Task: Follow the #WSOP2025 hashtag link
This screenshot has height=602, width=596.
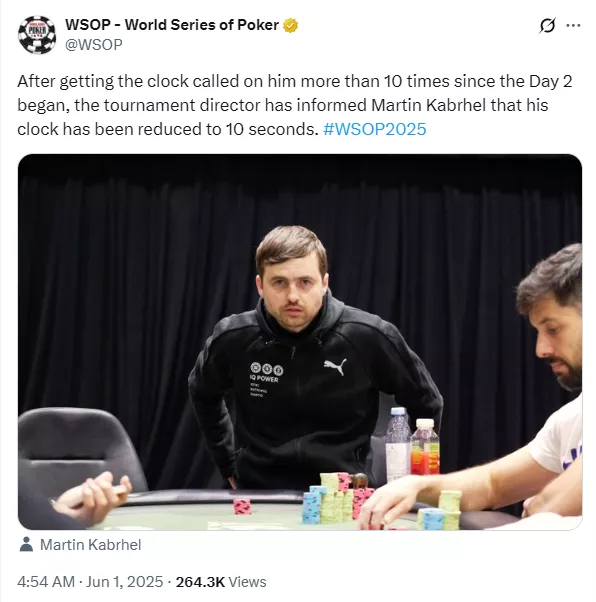Action: 375,129
